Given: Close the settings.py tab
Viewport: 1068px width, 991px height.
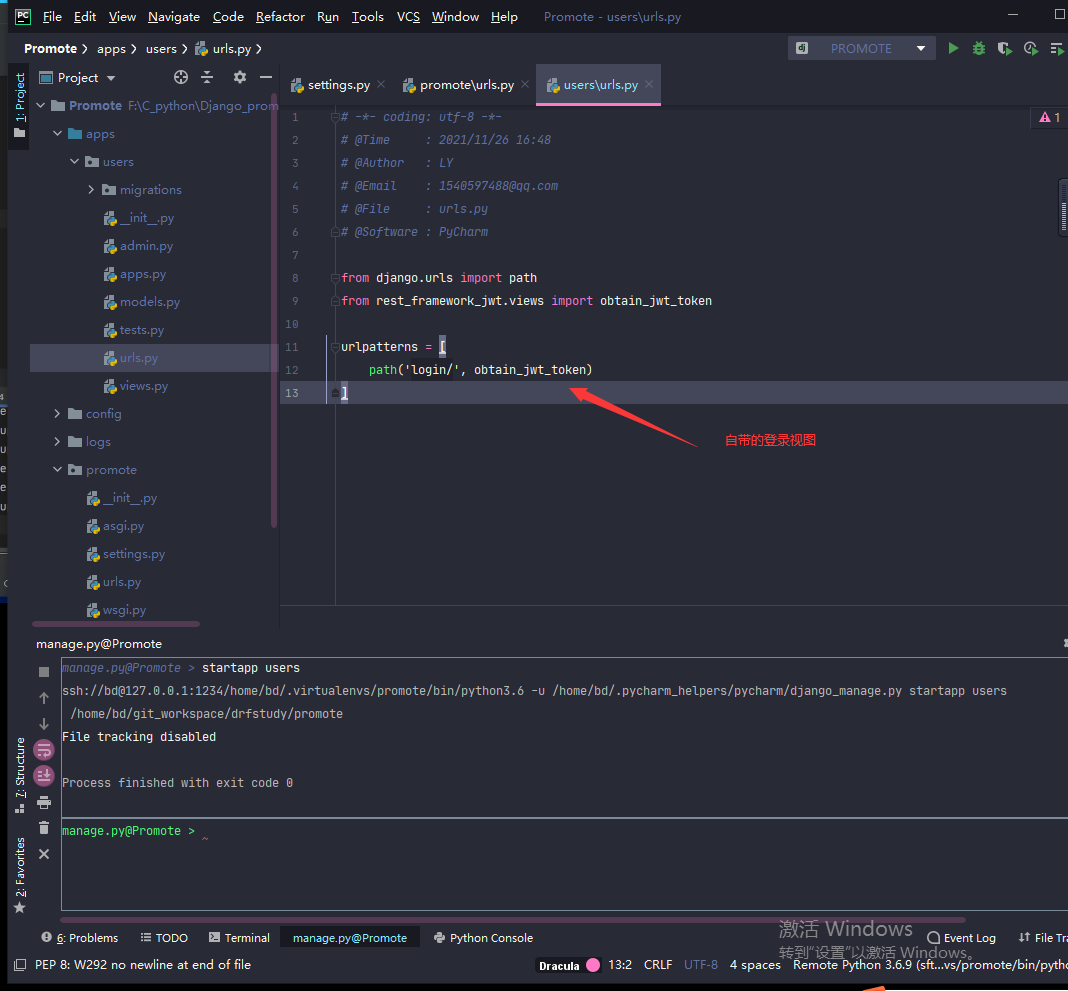Looking at the screenshot, I should (x=381, y=84).
